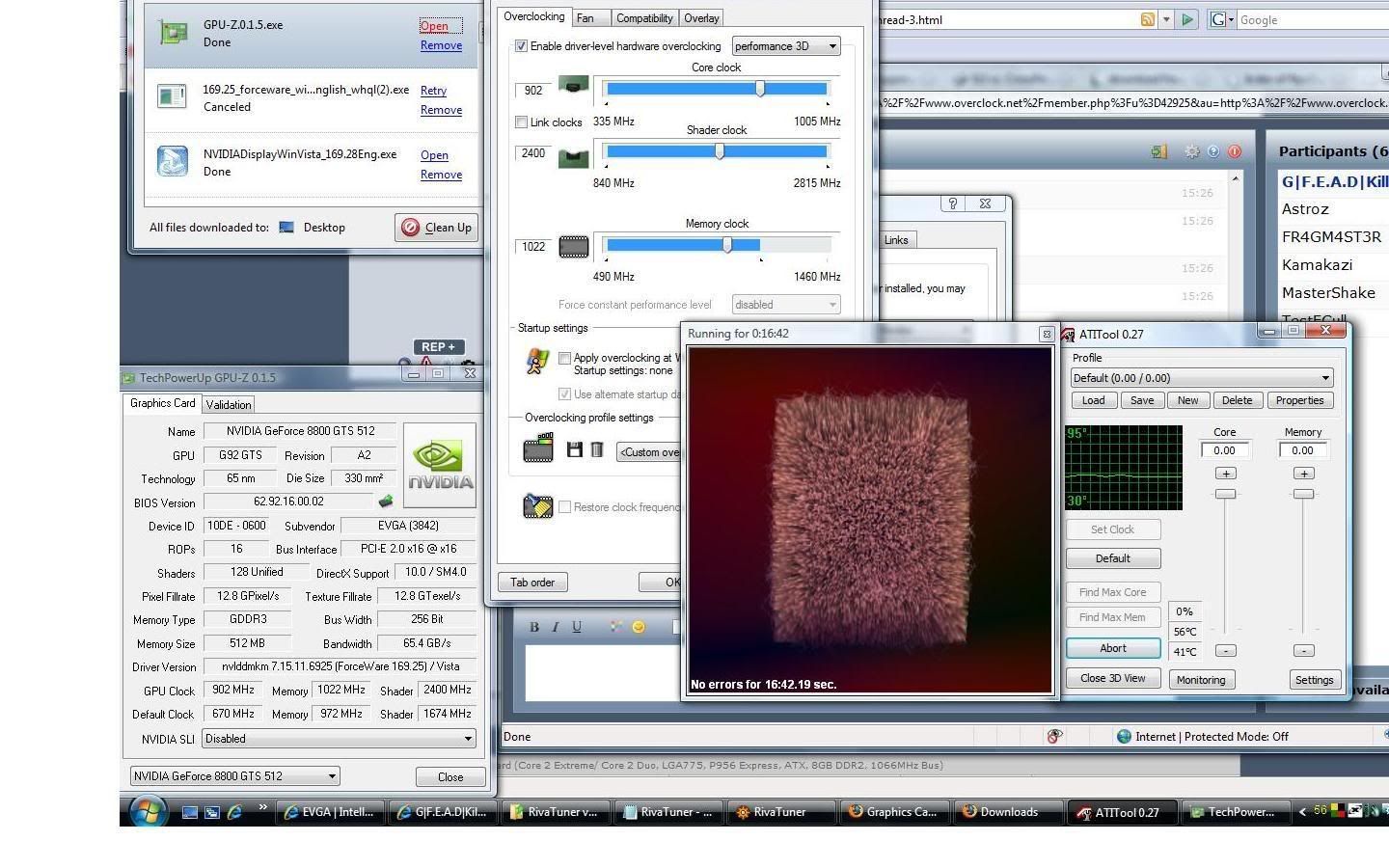Image resolution: width=1389 pixels, height=868 pixels.
Task: Open the GeForce 8800 GTS 512 card selector
Action: 234,776
